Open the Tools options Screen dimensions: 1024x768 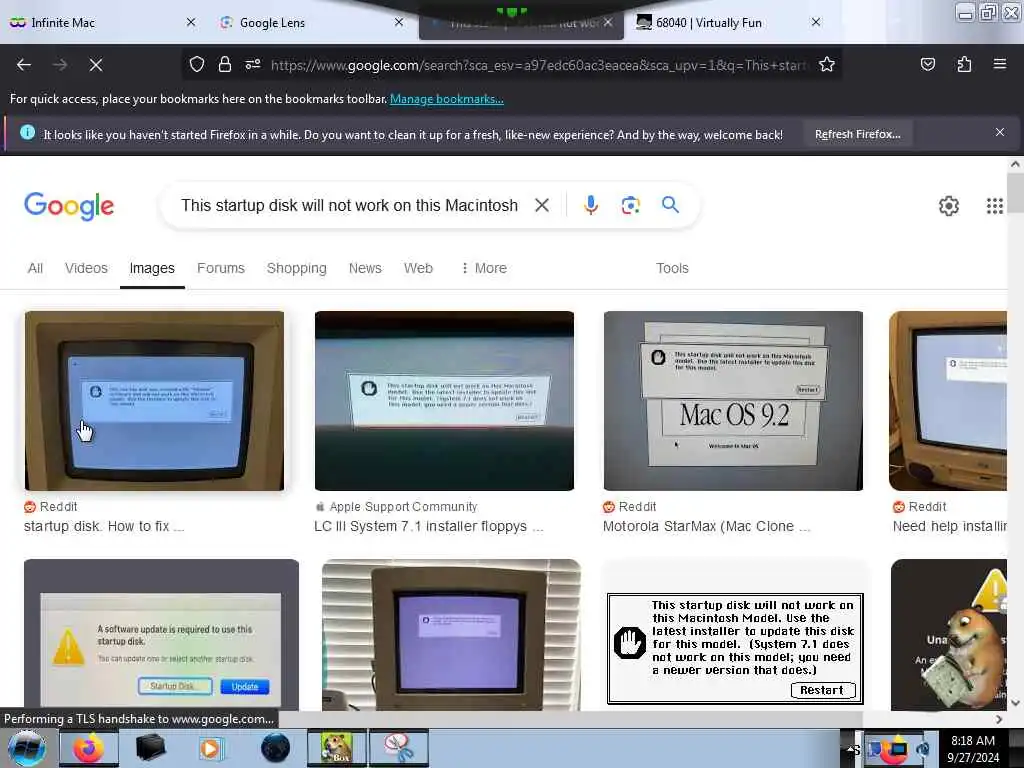coord(672,268)
